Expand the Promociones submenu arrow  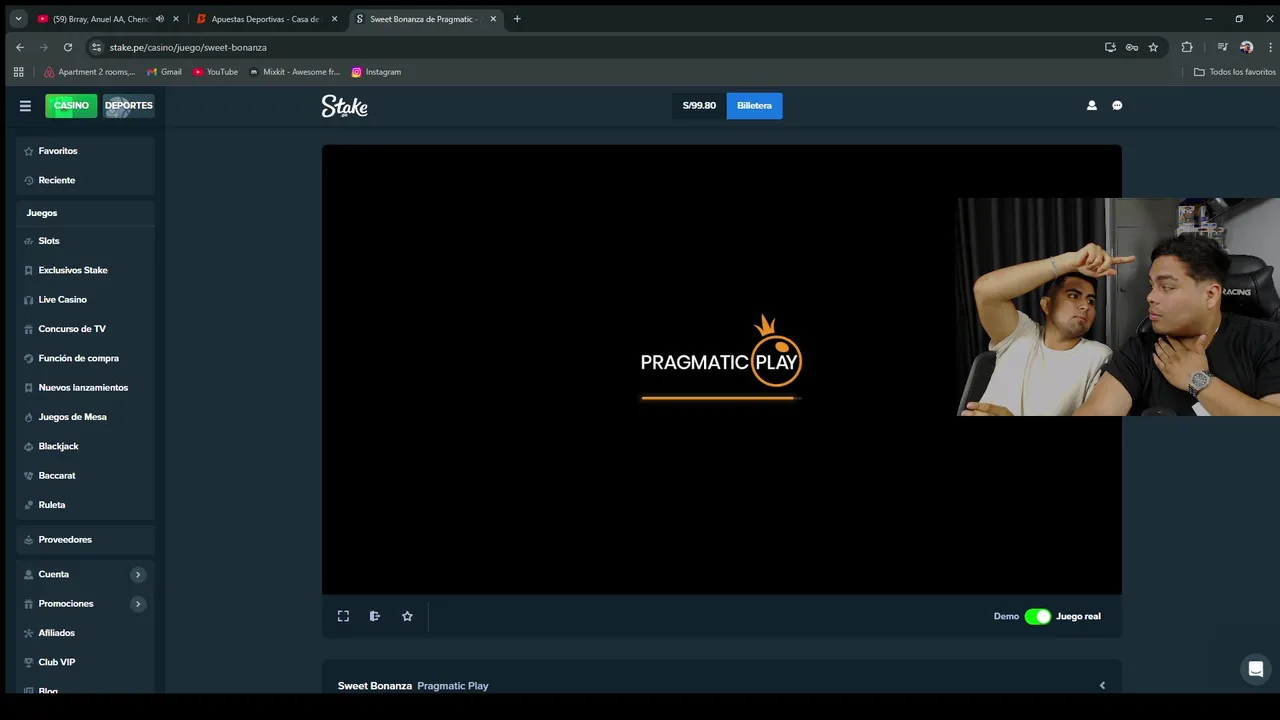point(138,604)
